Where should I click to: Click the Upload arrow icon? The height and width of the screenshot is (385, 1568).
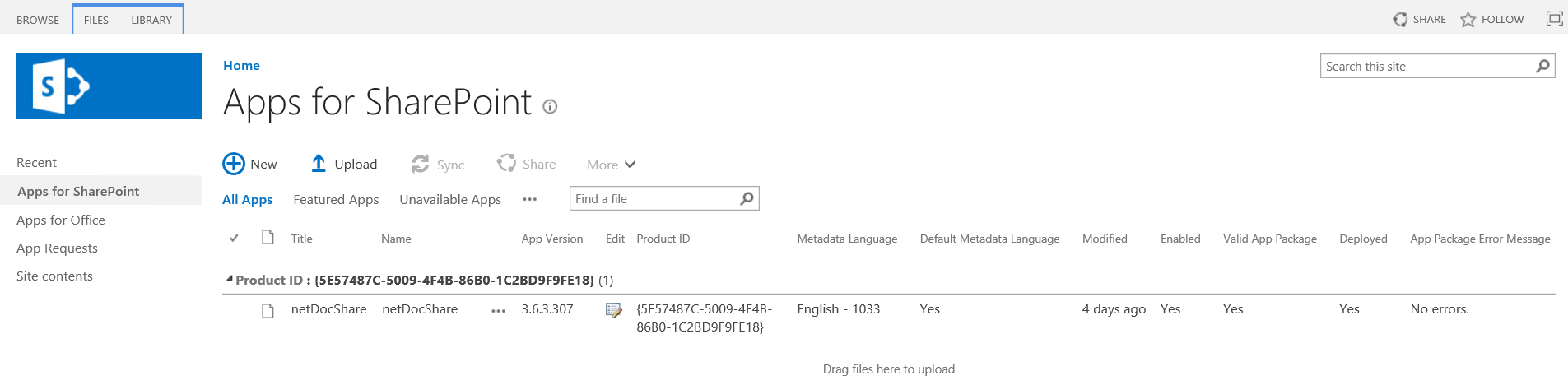click(x=319, y=164)
